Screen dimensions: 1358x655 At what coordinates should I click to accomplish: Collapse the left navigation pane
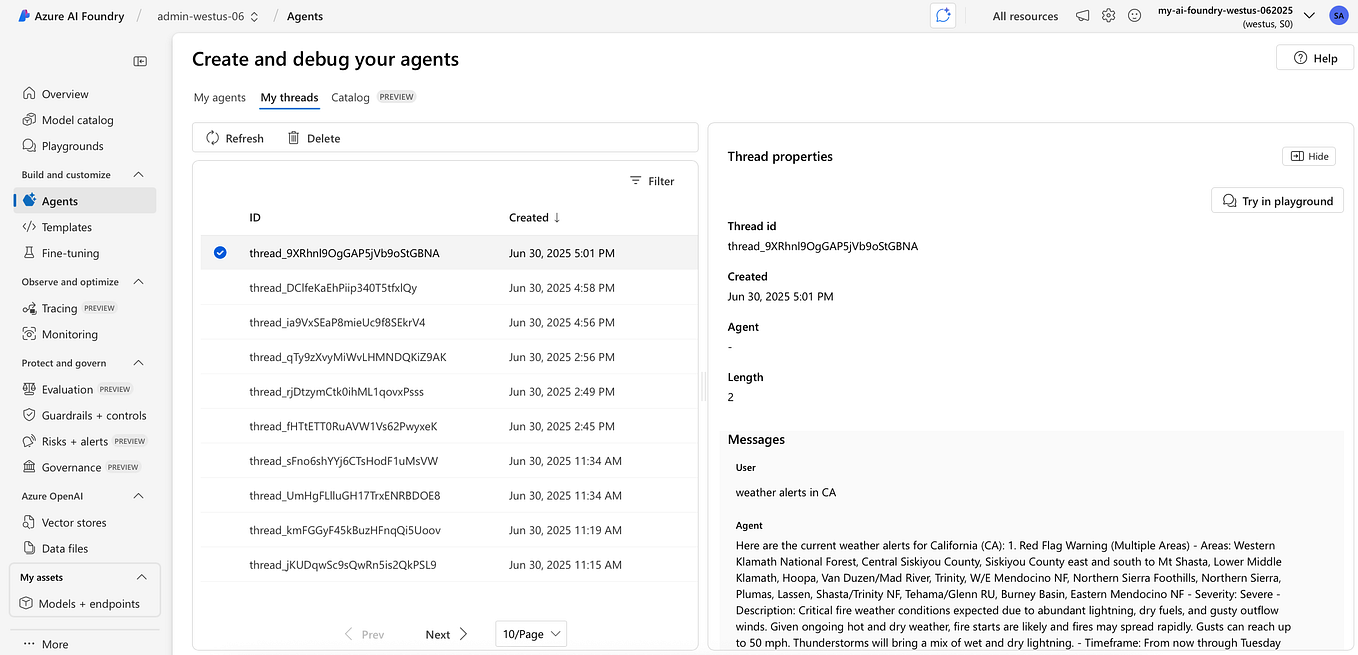(x=140, y=61)
